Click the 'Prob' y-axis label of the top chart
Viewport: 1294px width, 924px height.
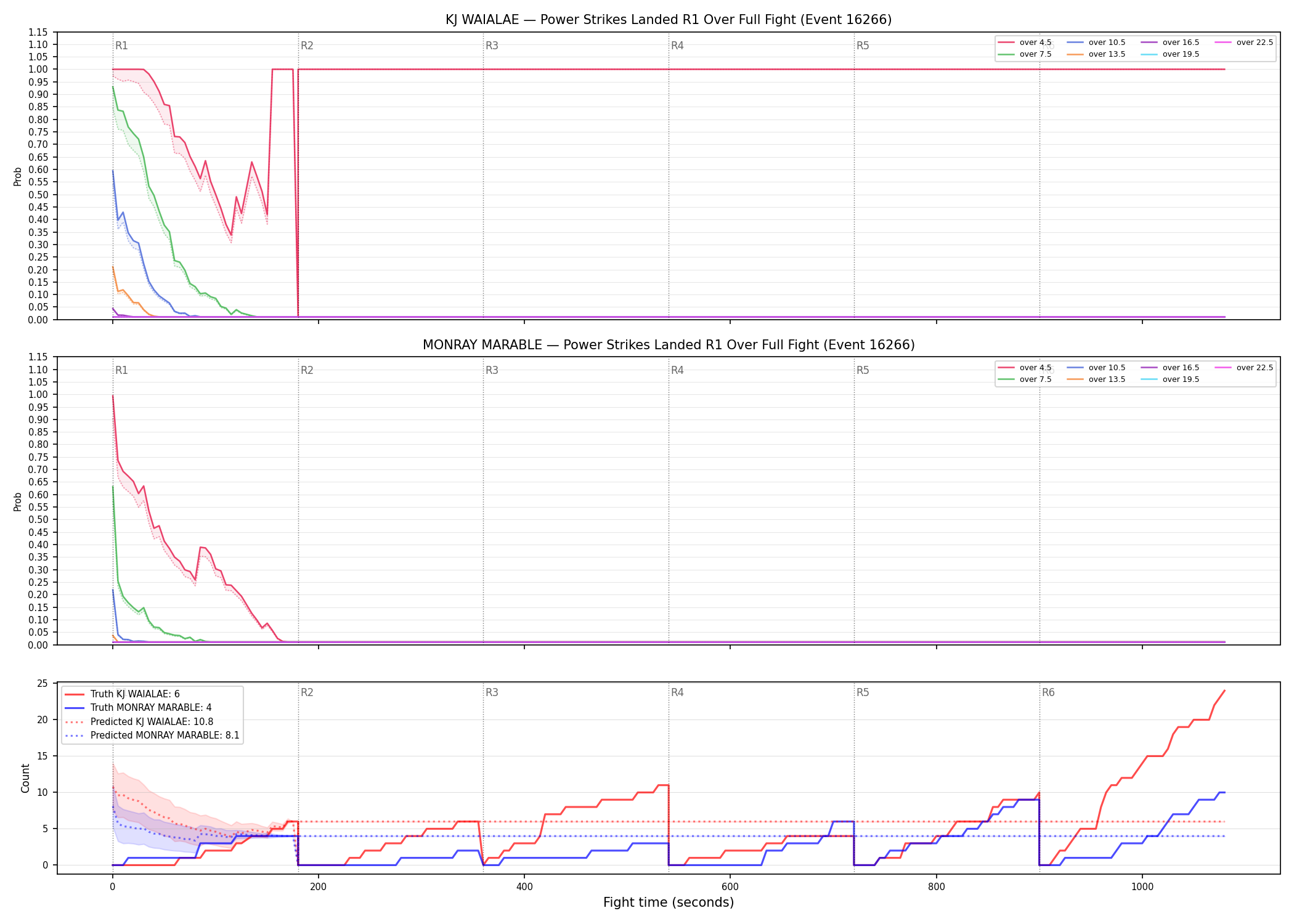[x=18, y=177]
